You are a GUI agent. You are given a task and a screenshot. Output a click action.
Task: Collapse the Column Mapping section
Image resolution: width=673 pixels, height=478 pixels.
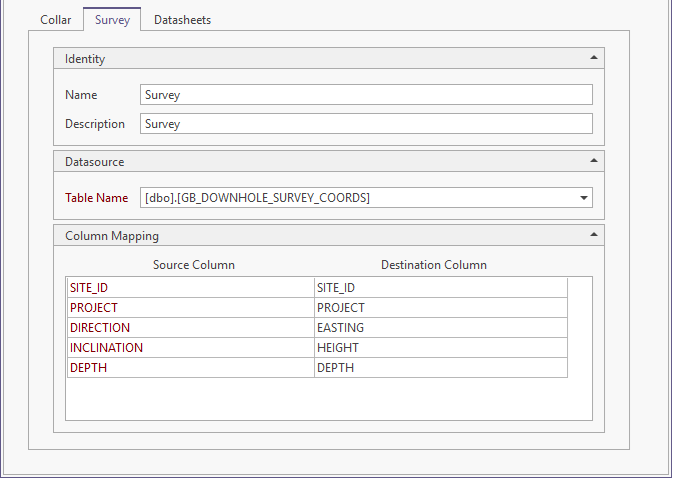[x=594, y=236]
